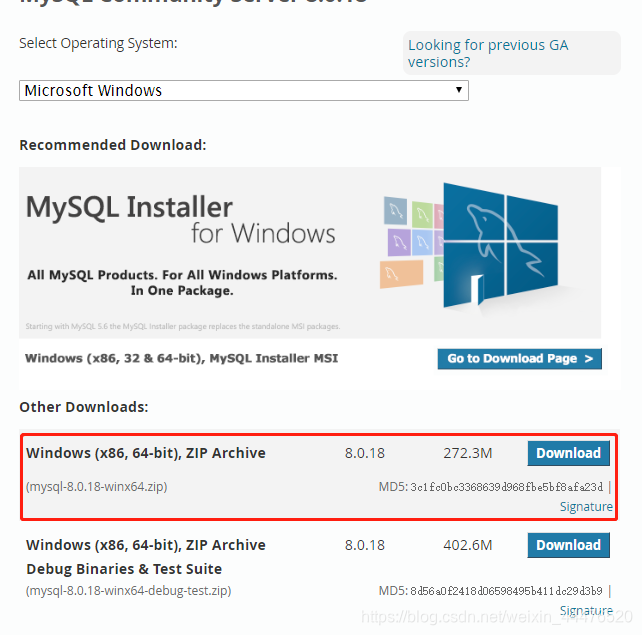Select the text '(mysql-8.0.18-winx64-debug-test.zip)'

[129, 591]
